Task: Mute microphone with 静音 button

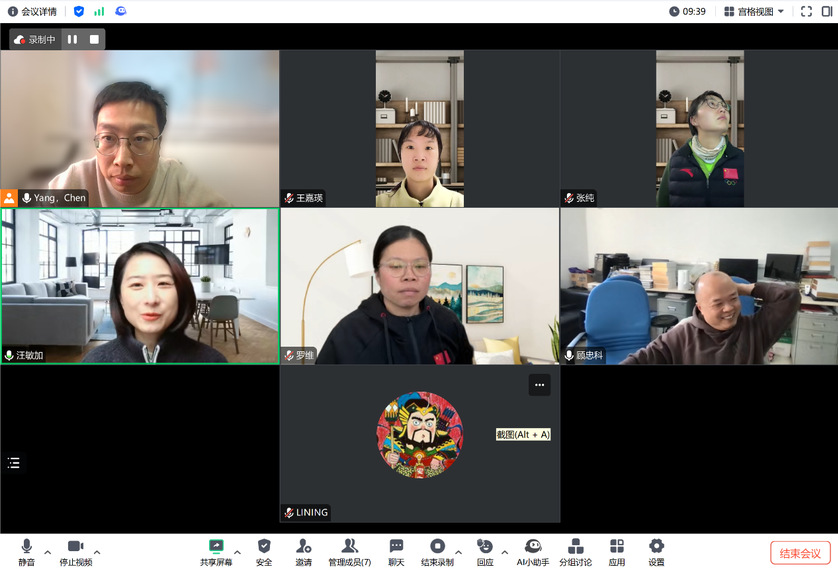Action: tap(26, 551)
